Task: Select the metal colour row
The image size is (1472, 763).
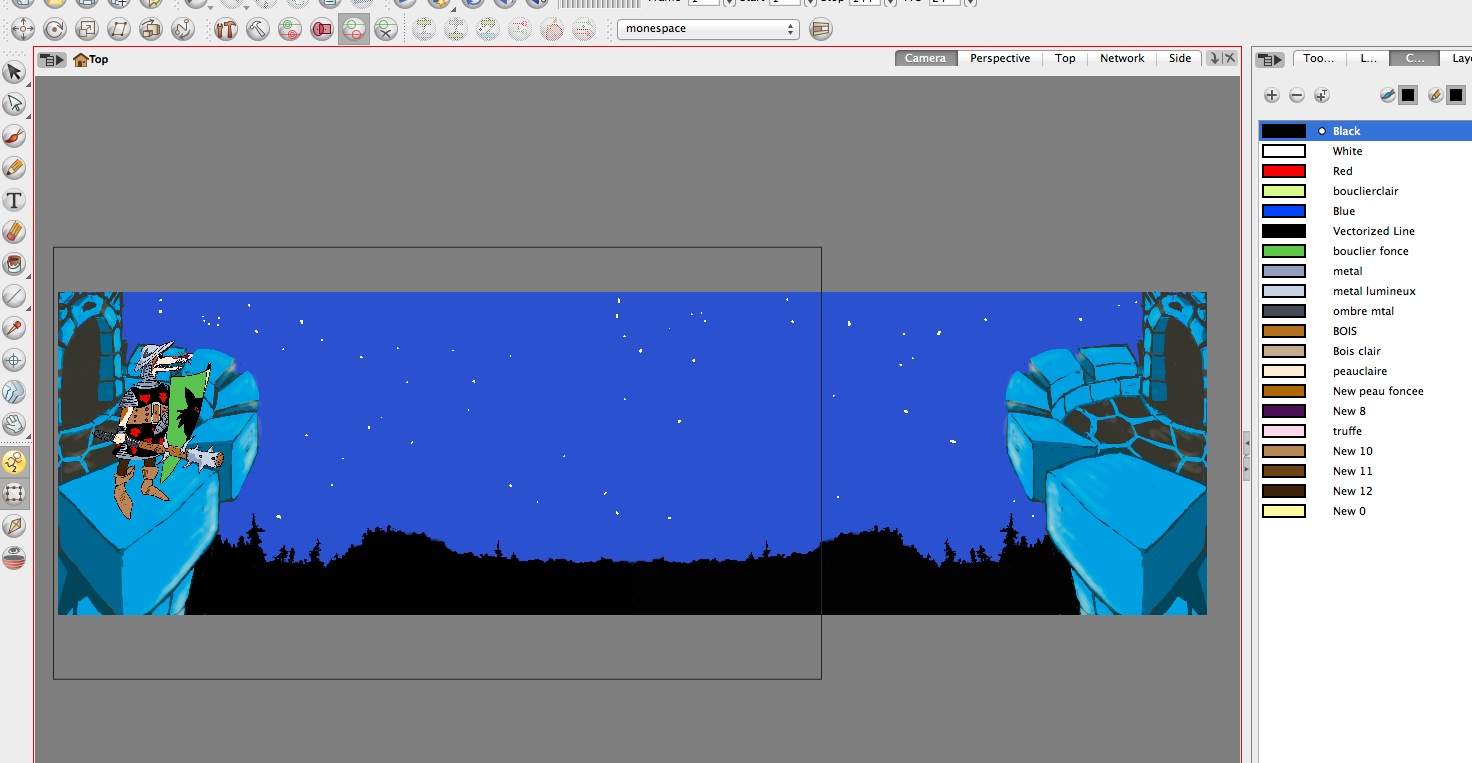Action: click(x=1365, y=271)
